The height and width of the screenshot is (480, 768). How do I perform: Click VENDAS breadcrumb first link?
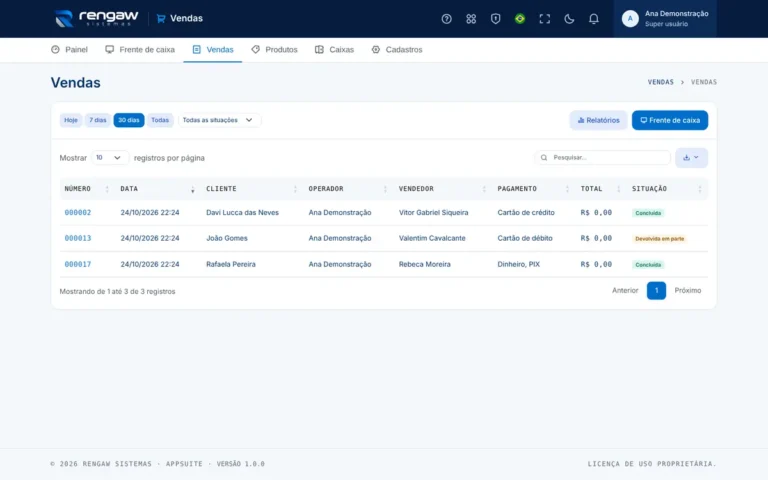click(661, 82)
